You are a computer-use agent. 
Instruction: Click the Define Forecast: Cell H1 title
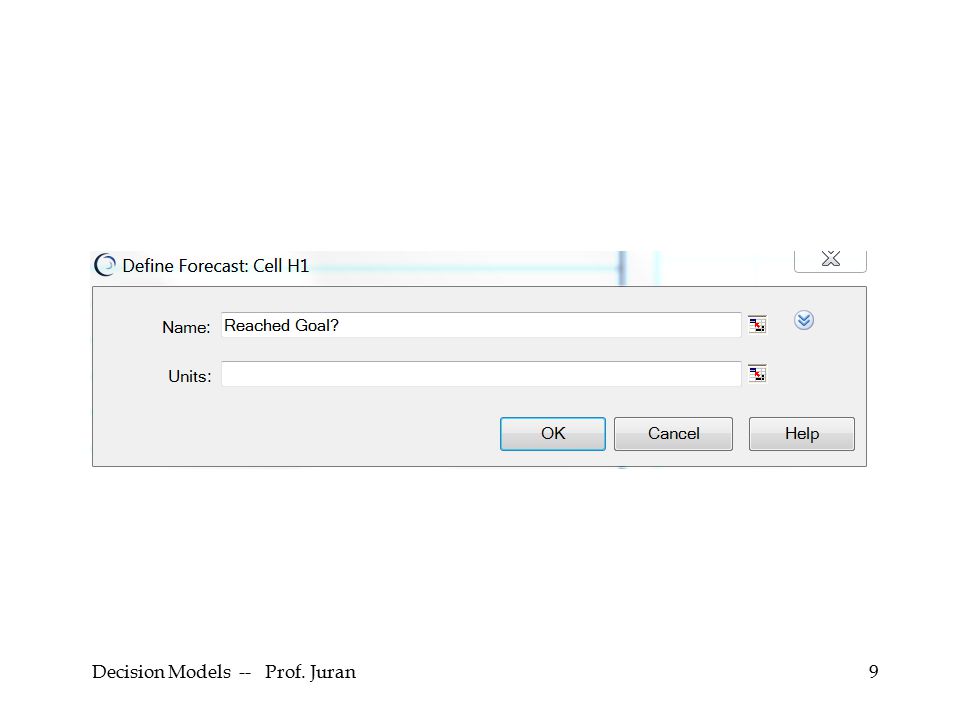216,266
